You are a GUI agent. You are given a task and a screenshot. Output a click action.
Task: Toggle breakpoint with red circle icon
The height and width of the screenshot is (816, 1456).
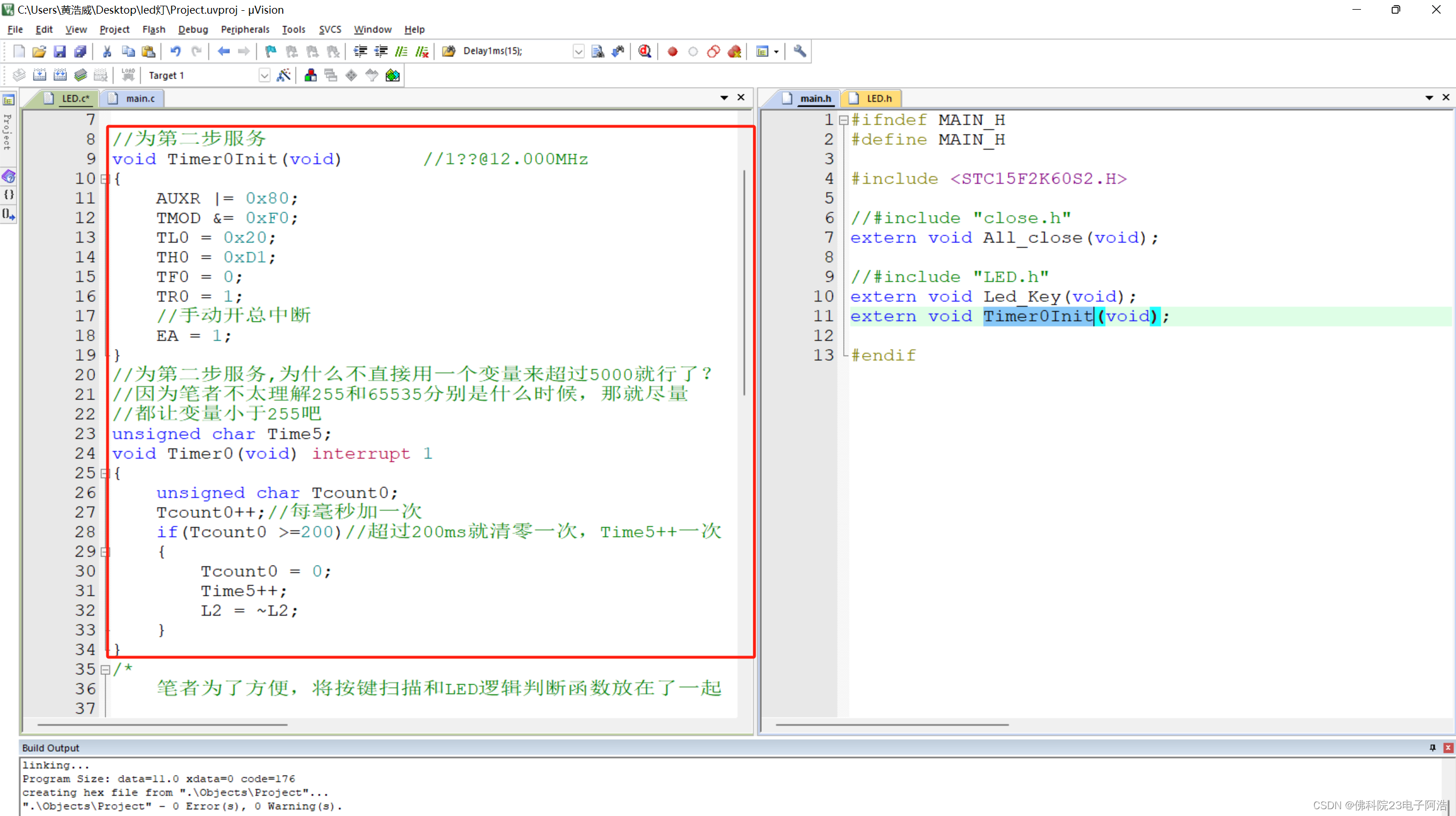pos(672,51)
